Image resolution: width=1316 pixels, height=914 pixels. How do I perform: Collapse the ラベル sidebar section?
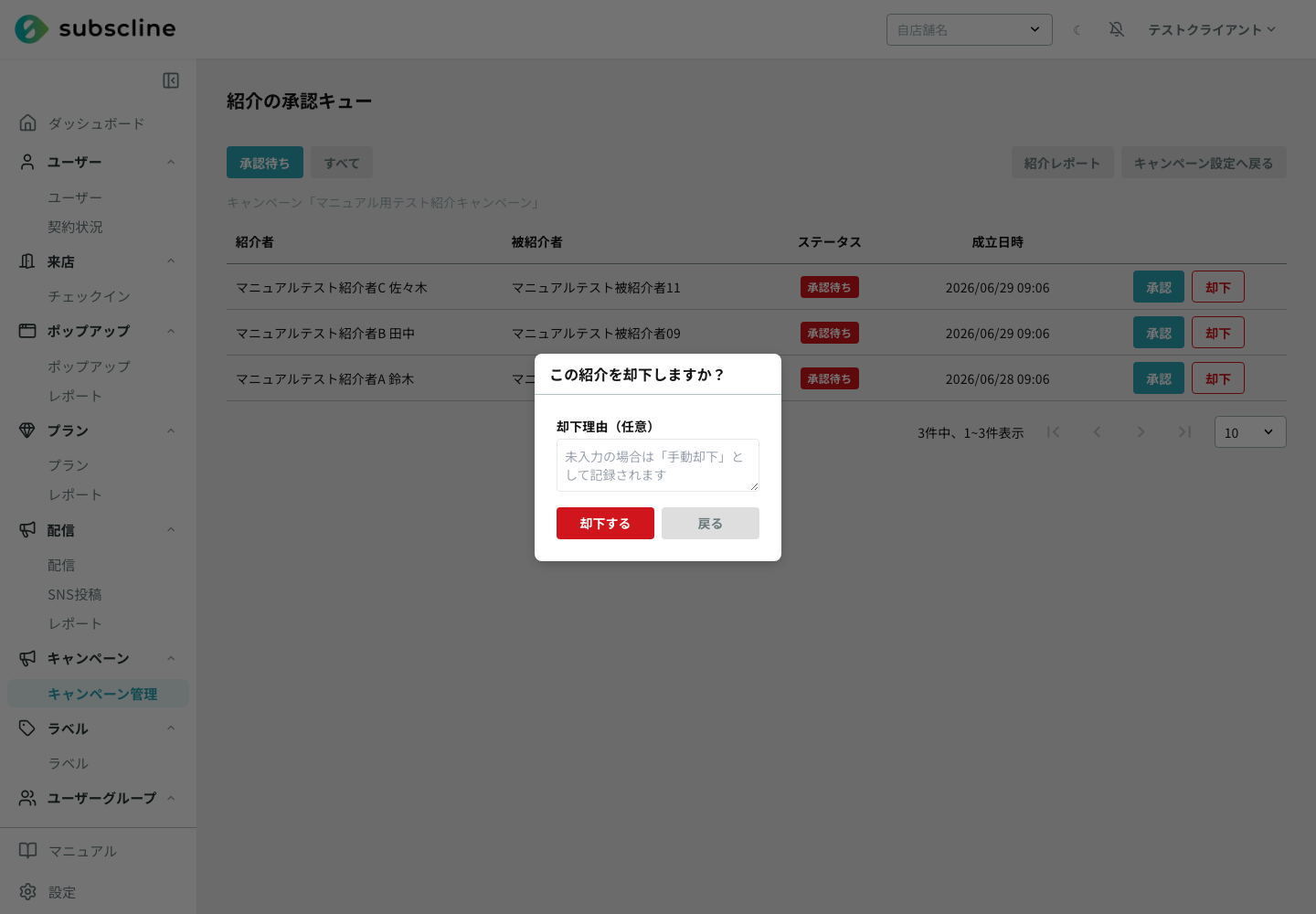point(171,728)
